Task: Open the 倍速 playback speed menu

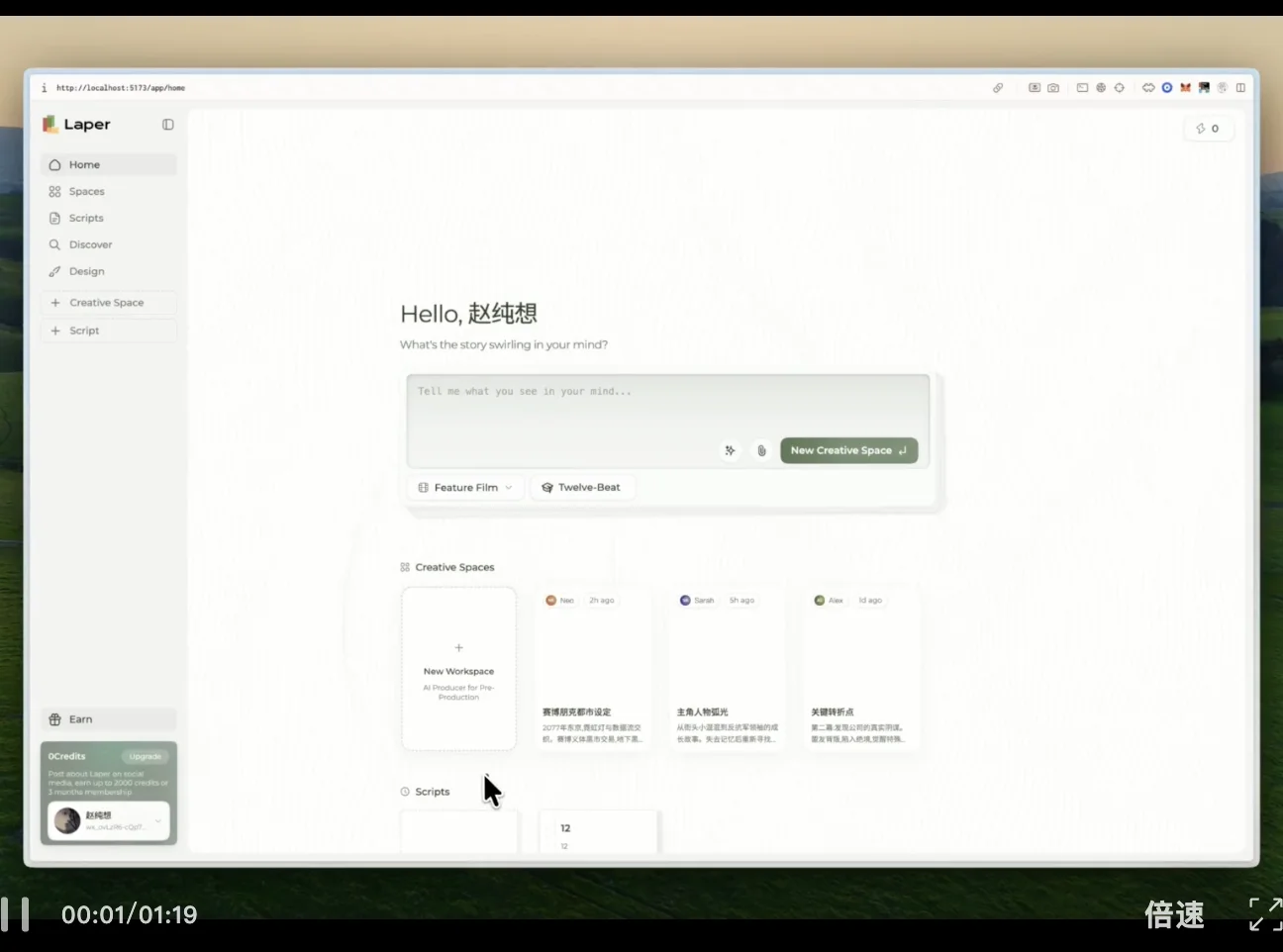Action: coord(1174,913)
